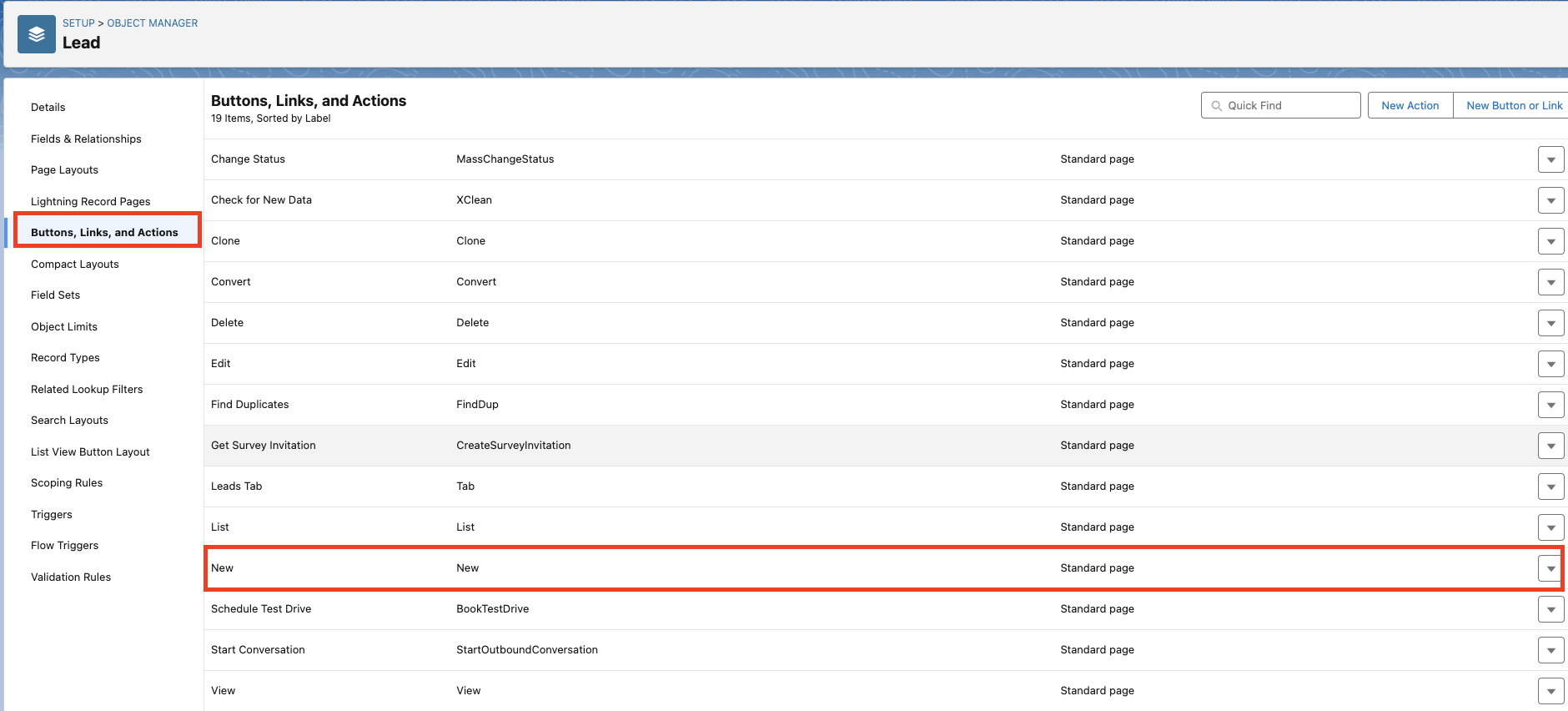Click the New Action button
The image size is (1568, 711).
pyautogui.click(x=1410, y=105)
